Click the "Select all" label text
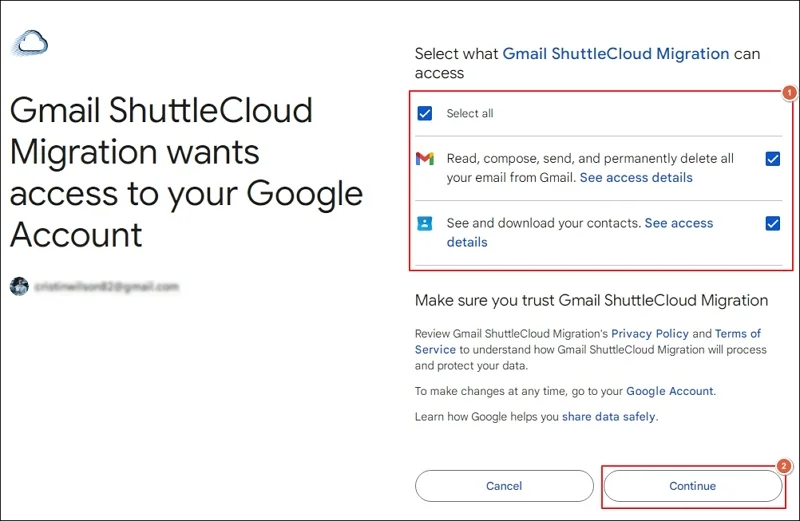800x521 pixels. click(470, 113)
